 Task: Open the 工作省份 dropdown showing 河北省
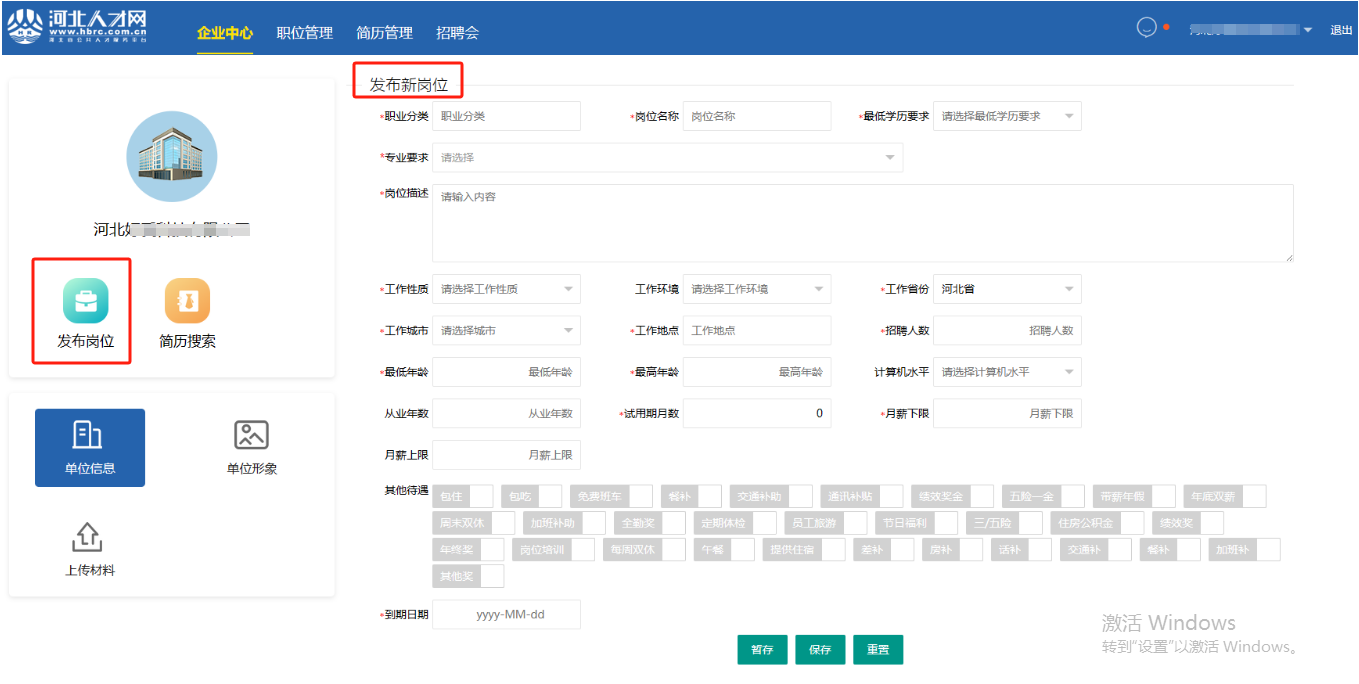(1006, 289)
